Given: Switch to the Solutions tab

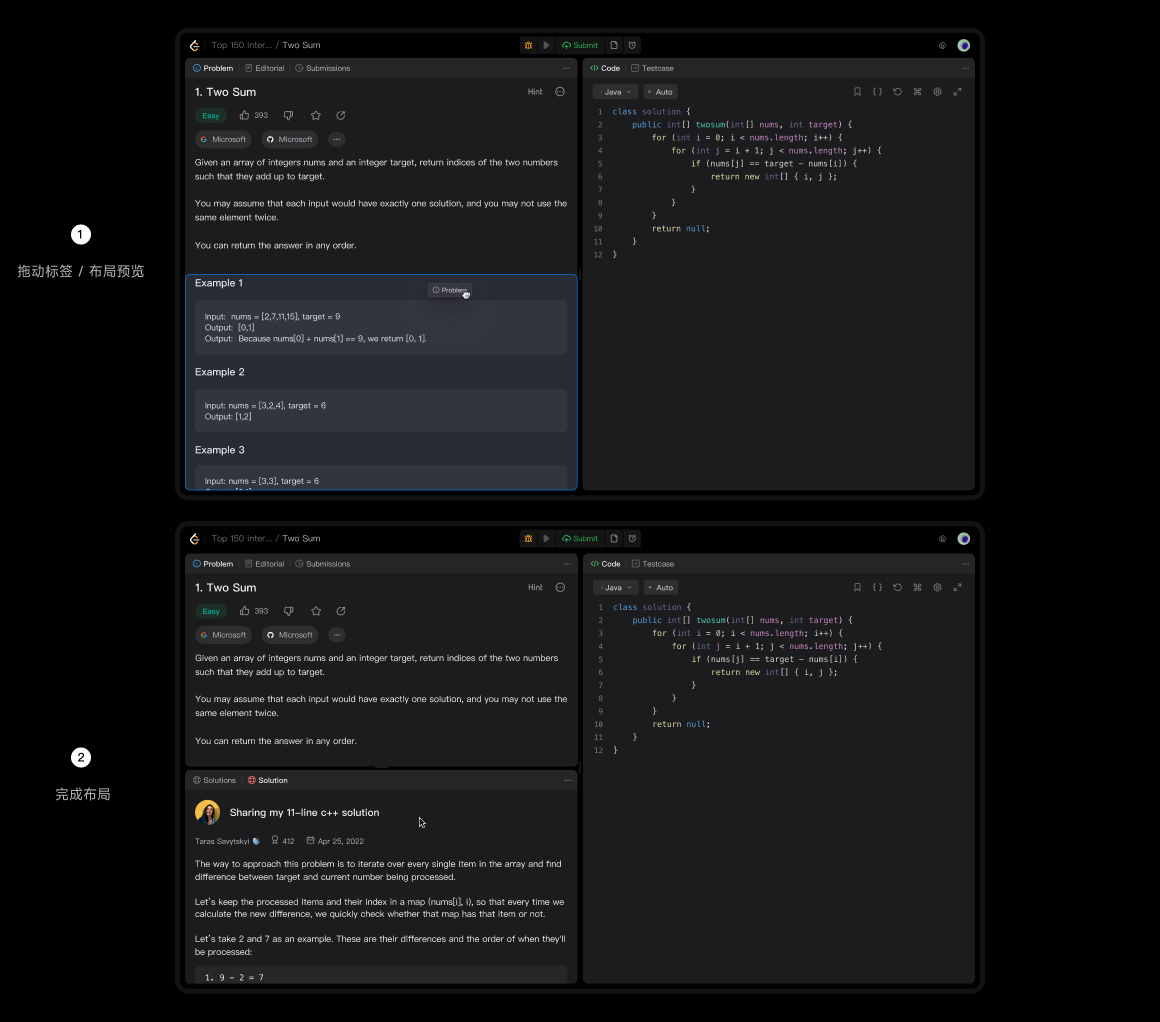Looking at the screenshot, I should [x=214, y=780].
